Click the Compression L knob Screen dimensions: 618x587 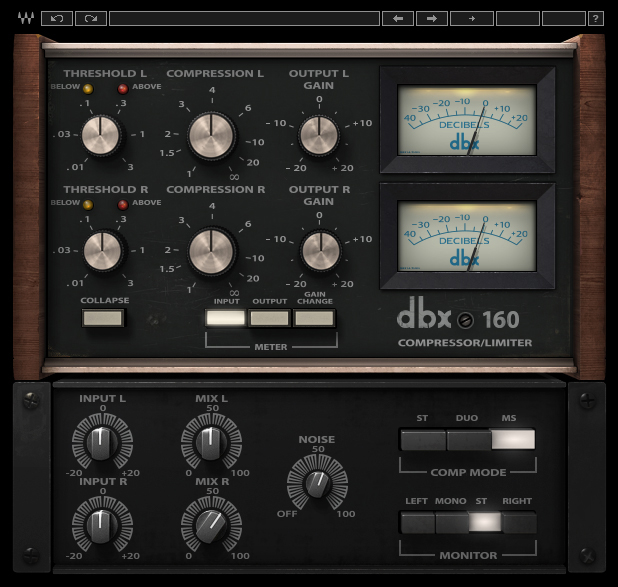(x=212, y=136)
